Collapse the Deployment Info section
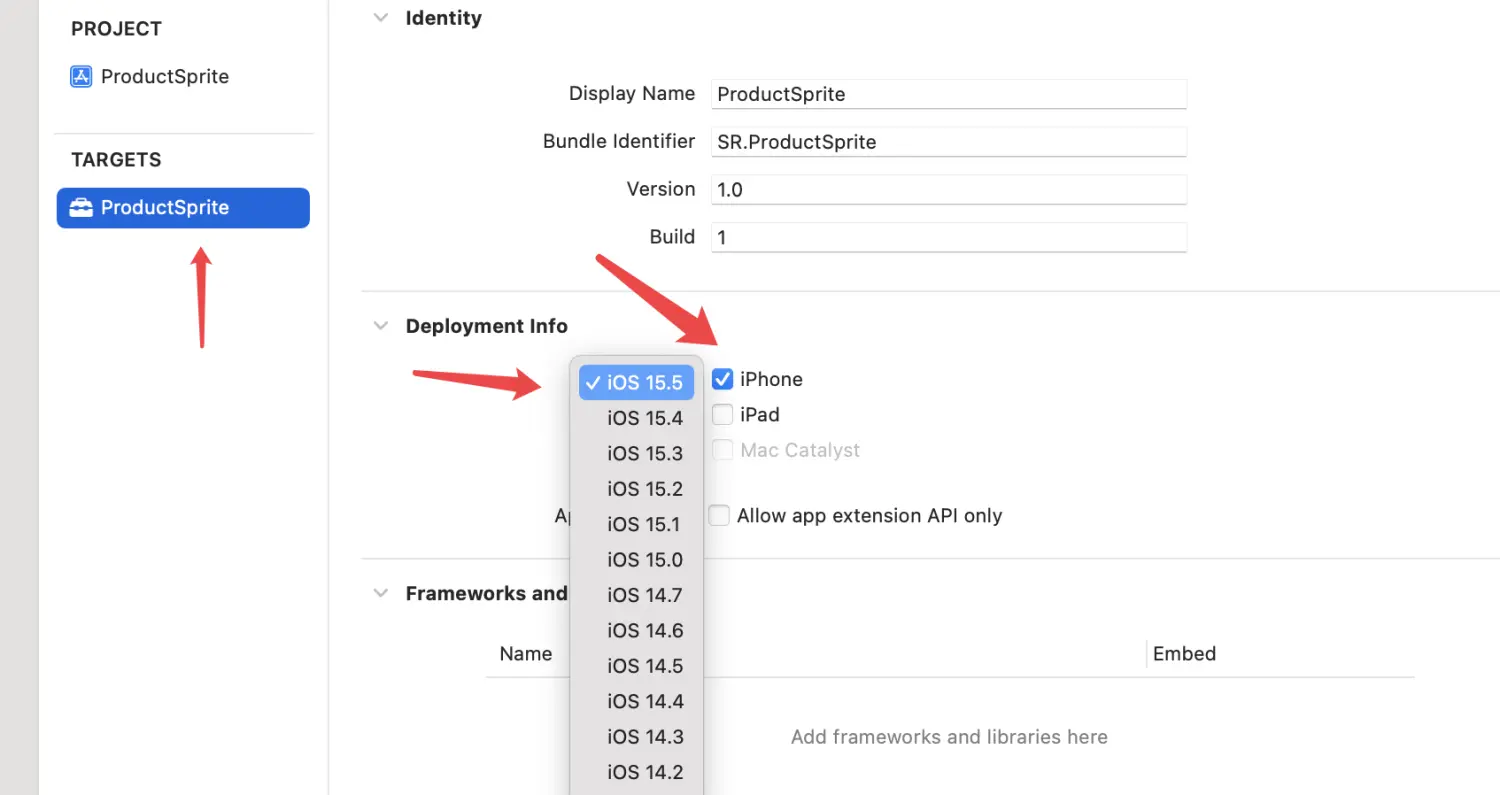 point(380,326)
